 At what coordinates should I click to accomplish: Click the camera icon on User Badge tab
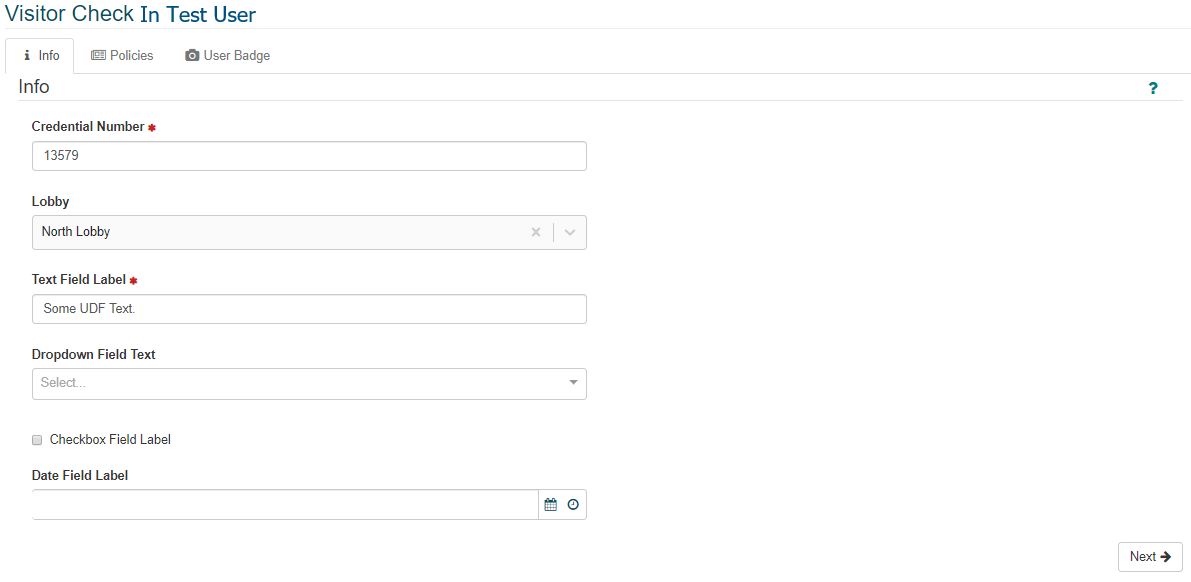coord(192,55)
